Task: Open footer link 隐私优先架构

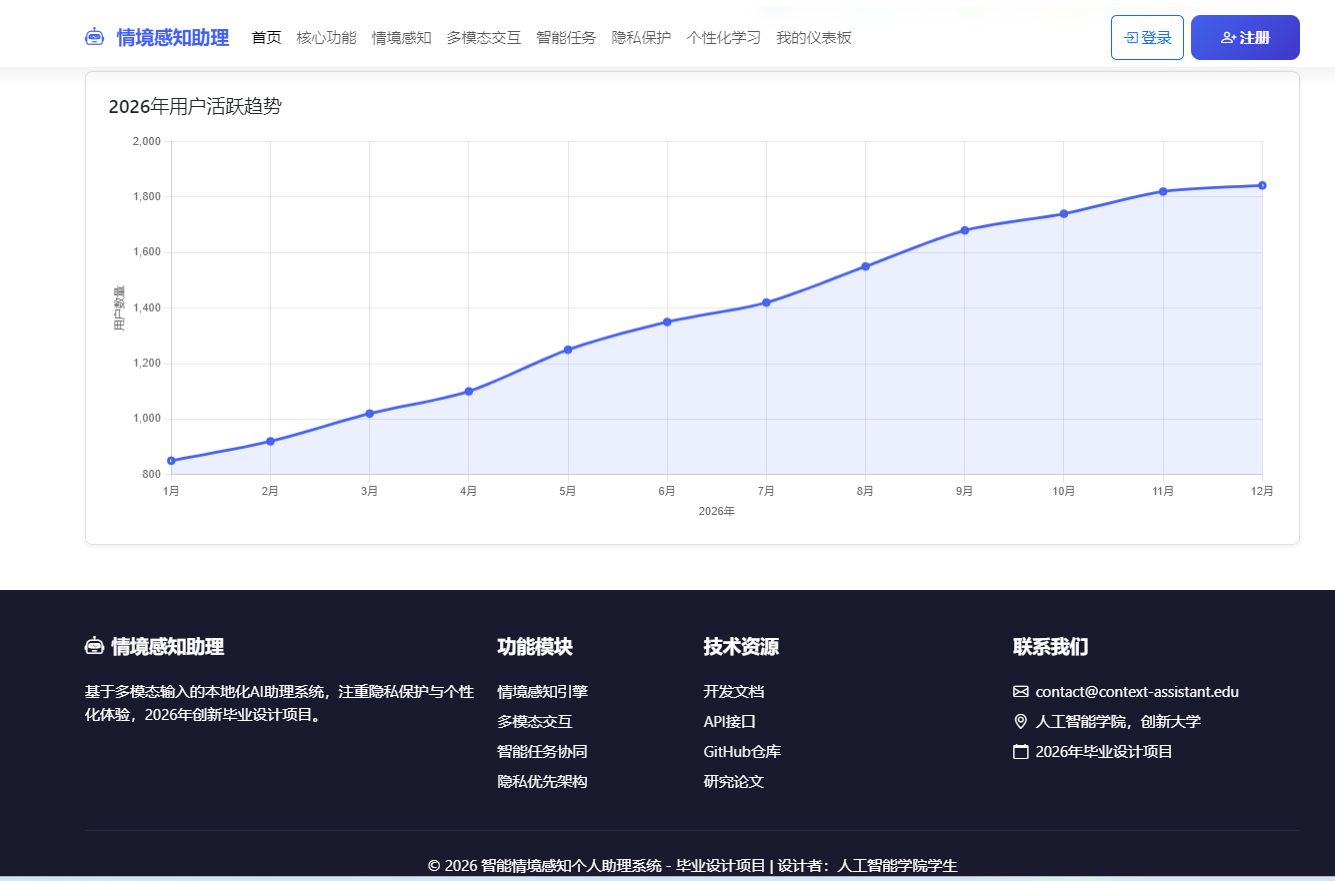Action: (x=542, y=781)
